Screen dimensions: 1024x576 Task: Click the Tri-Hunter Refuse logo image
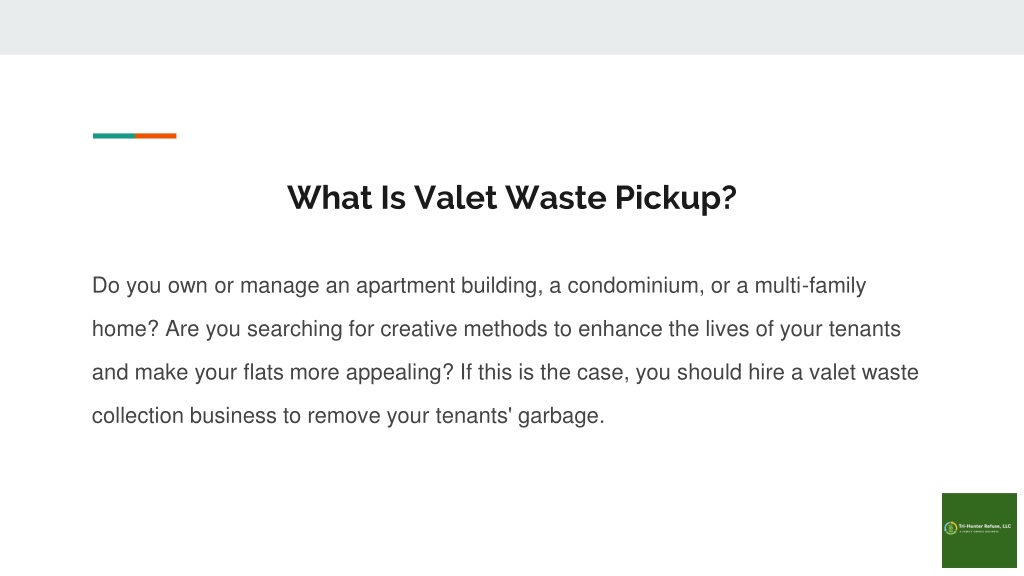[979, 530]
